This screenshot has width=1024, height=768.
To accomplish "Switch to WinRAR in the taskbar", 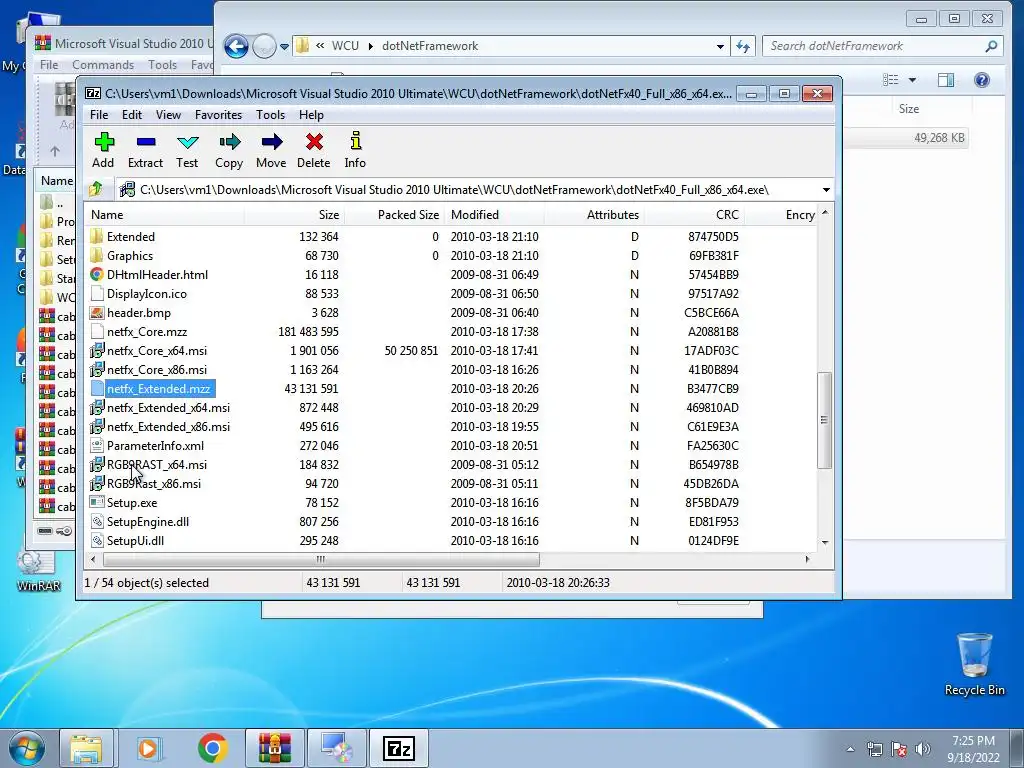I will 274,748.
